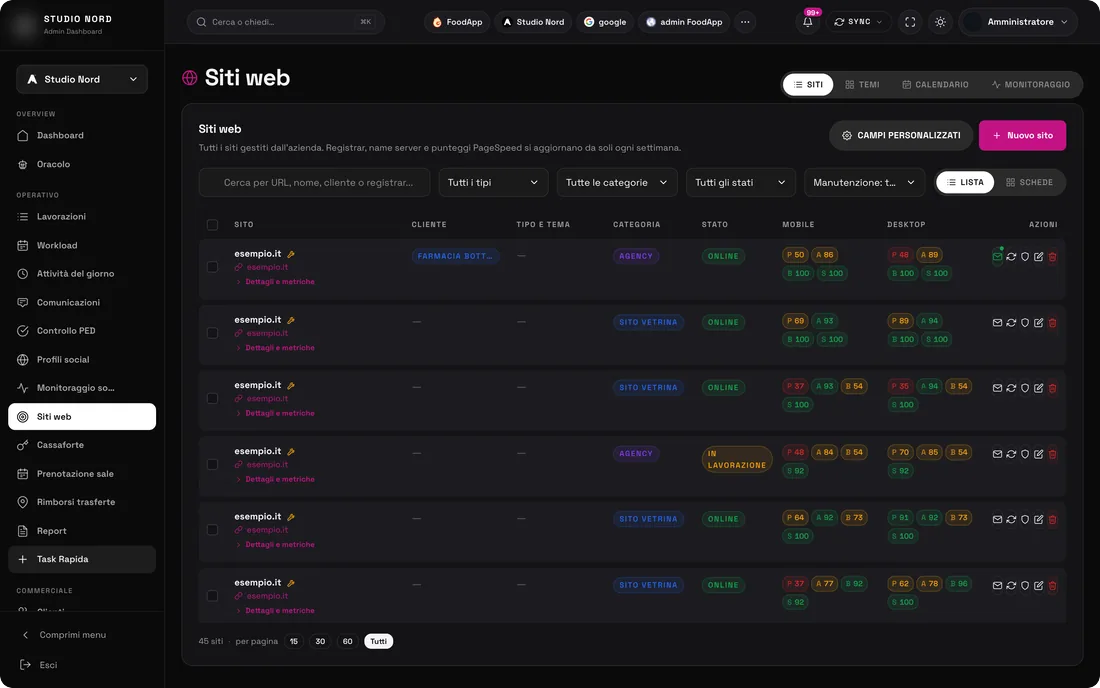Refresh the second site row with sync icon

1011,323
